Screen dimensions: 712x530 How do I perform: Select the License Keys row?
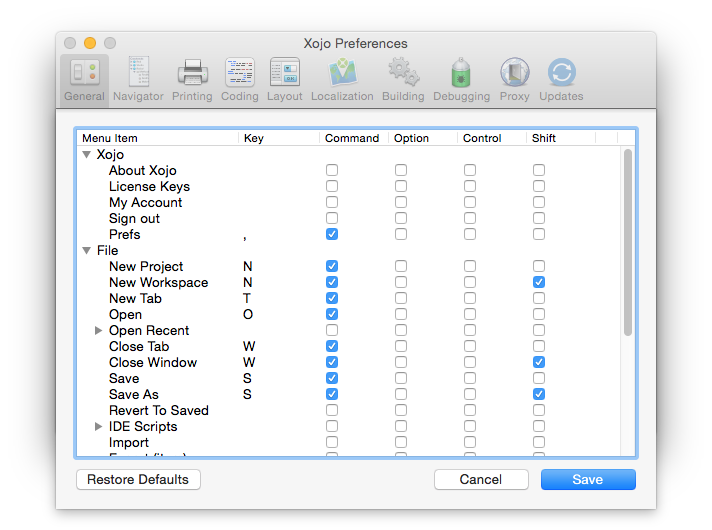coord(348,186)
